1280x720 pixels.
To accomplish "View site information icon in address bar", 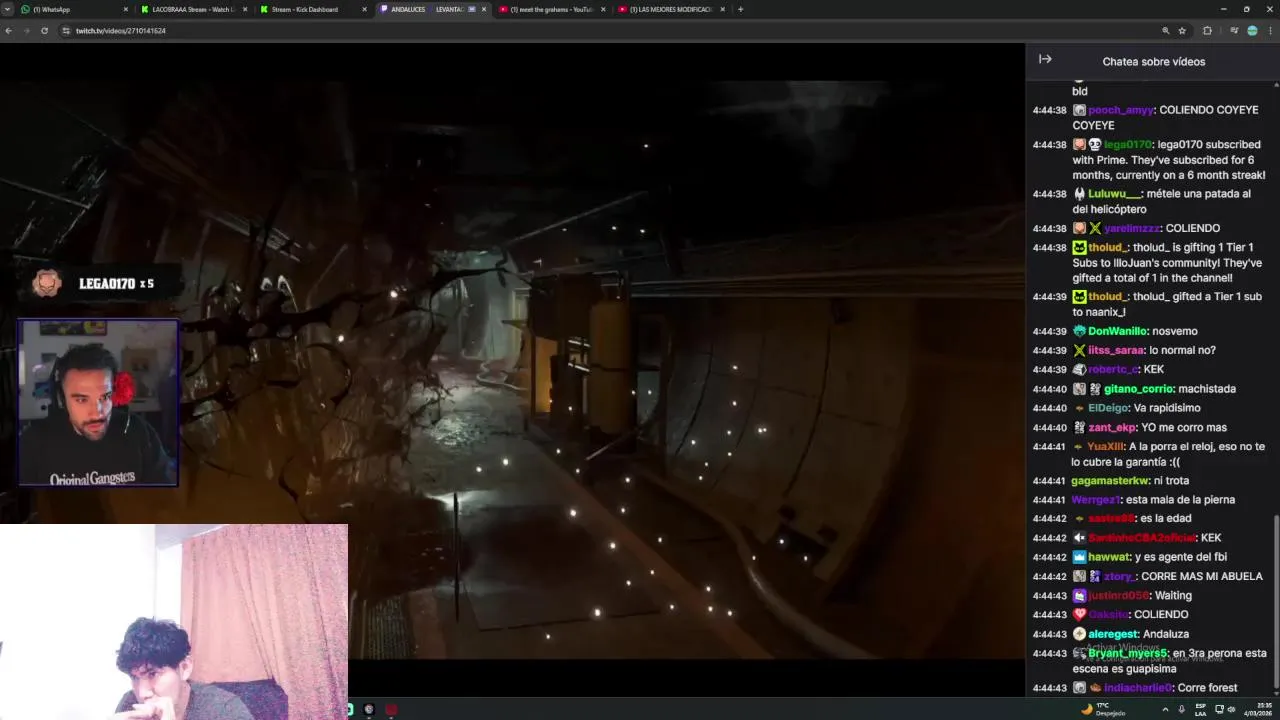I will (66, 31).
